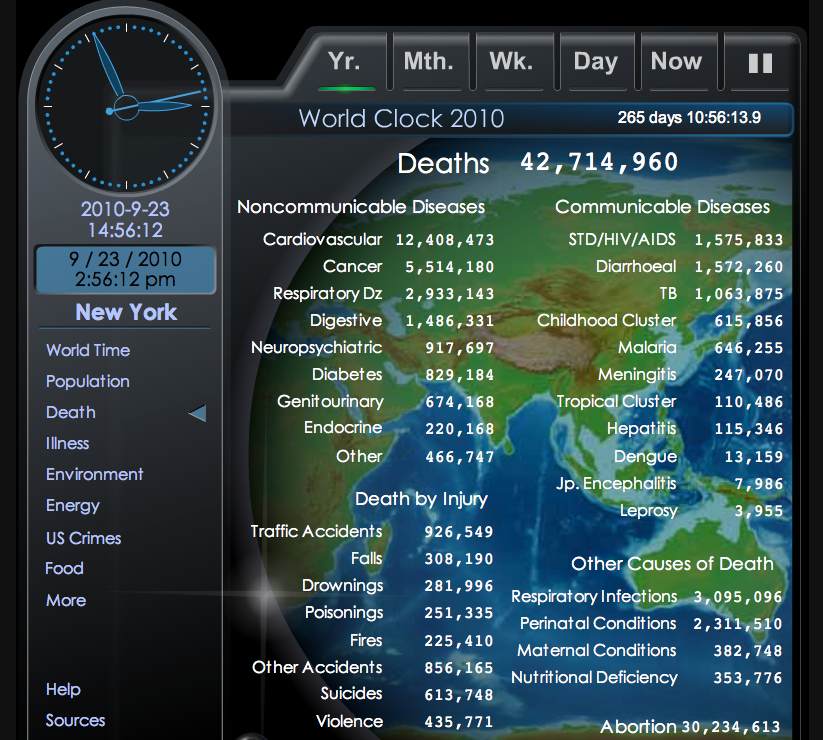Screen dimensions: 823x740
Task: Open the Energy section
Action: pos(73,506)
